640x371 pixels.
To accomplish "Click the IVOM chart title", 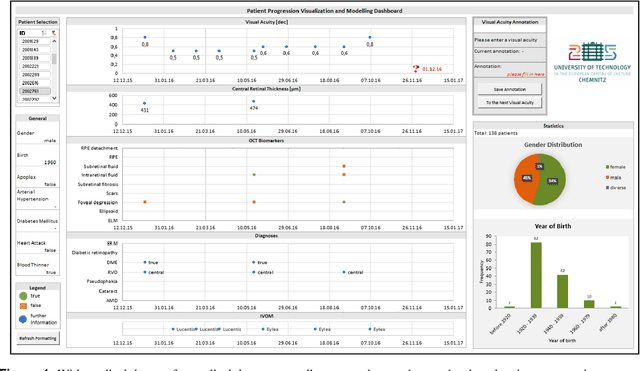I will coord(267,316).
